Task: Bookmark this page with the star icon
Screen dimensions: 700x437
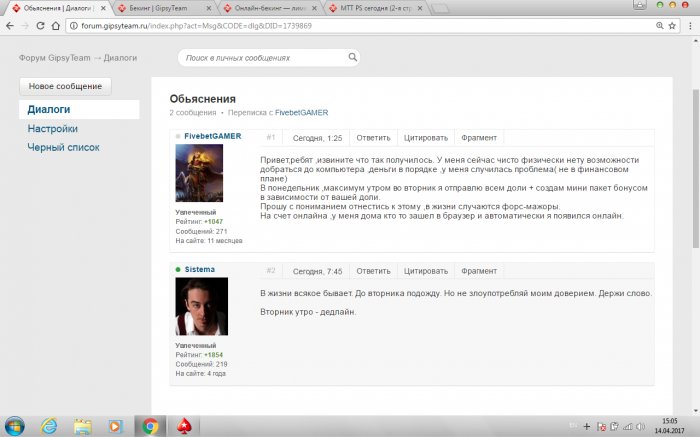Action: pyautogui.click(x=672, y=26)
